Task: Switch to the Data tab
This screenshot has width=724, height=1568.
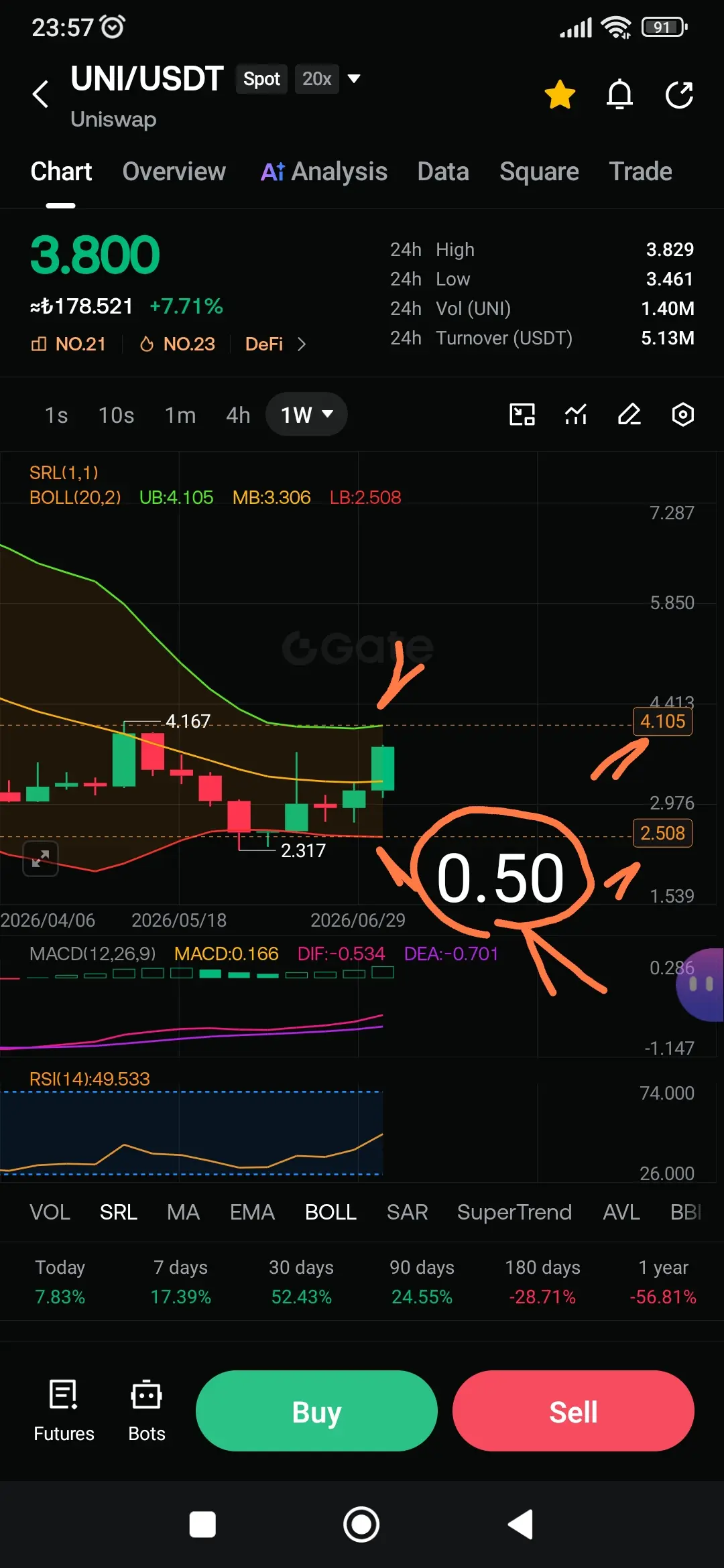Action: pyautogui.click(x=443, y=172)
